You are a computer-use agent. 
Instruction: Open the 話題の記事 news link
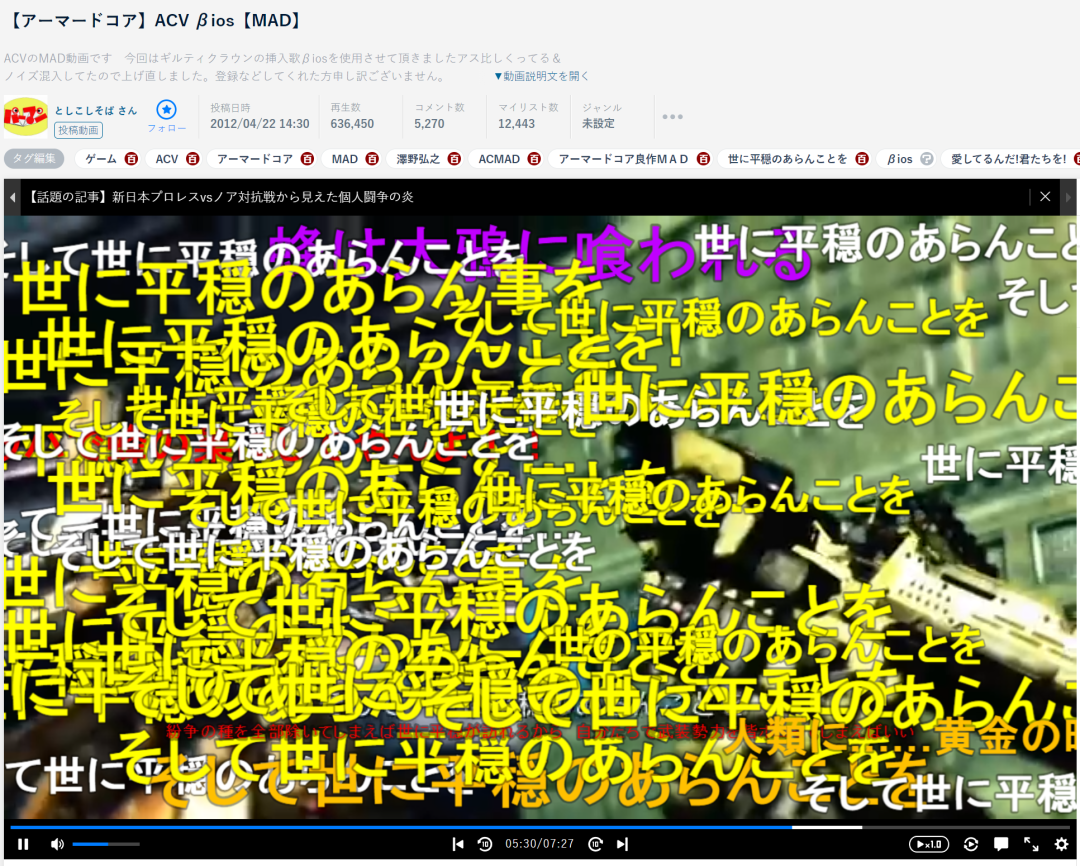pyautogui.click(x=220, y=197)
